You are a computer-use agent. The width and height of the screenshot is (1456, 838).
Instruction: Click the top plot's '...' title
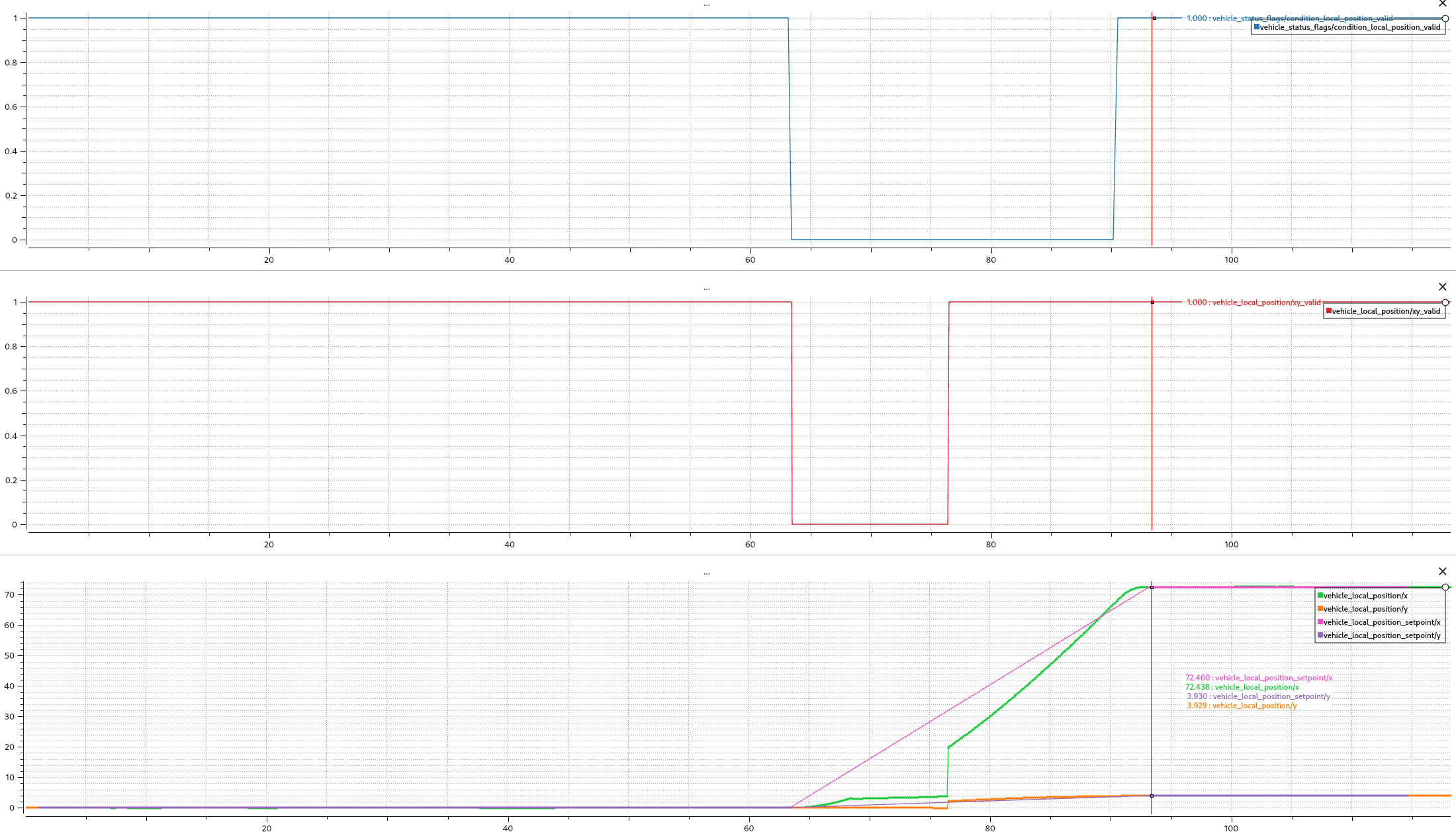click(707, 5)
